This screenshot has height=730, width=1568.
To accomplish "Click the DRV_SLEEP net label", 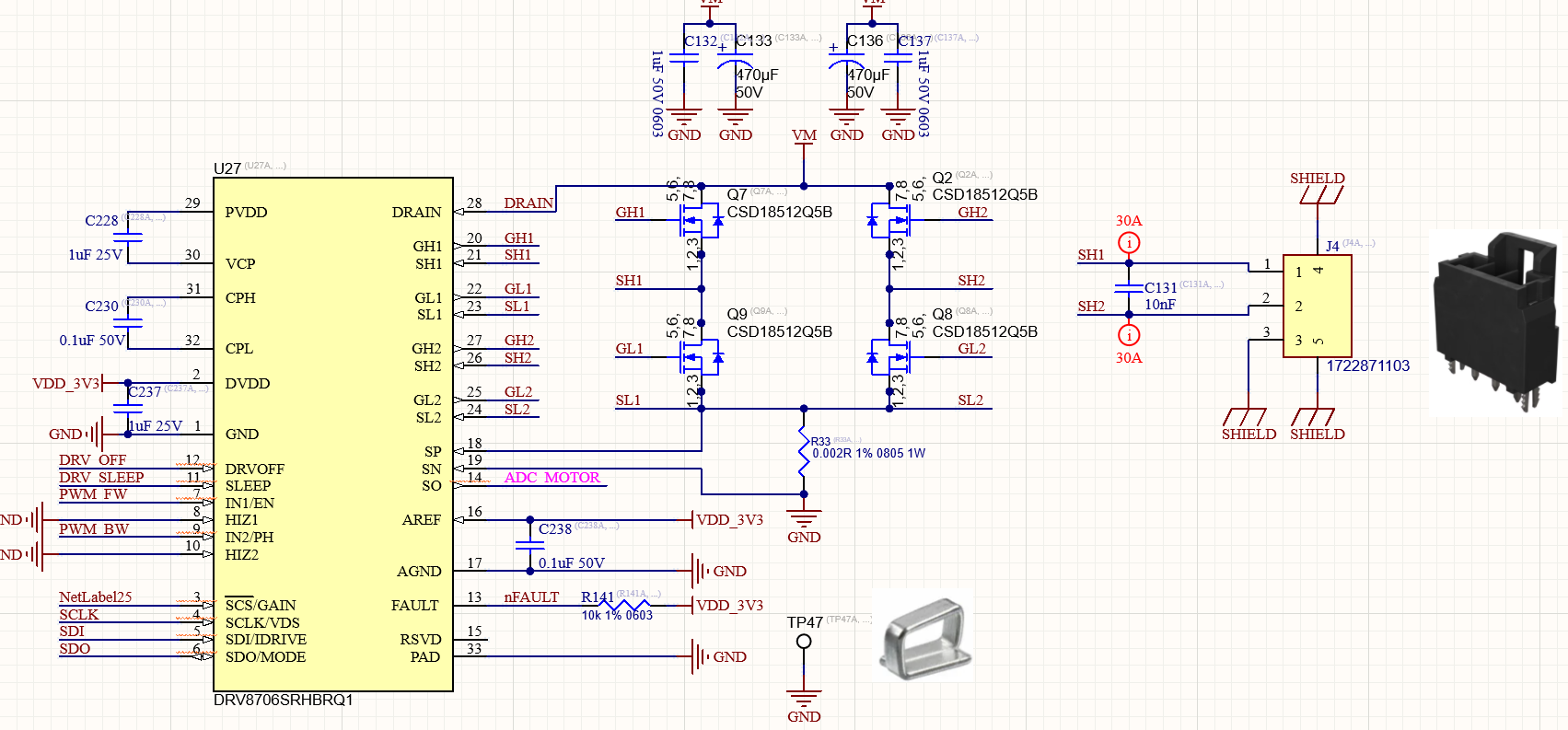I will pos(101,477).
